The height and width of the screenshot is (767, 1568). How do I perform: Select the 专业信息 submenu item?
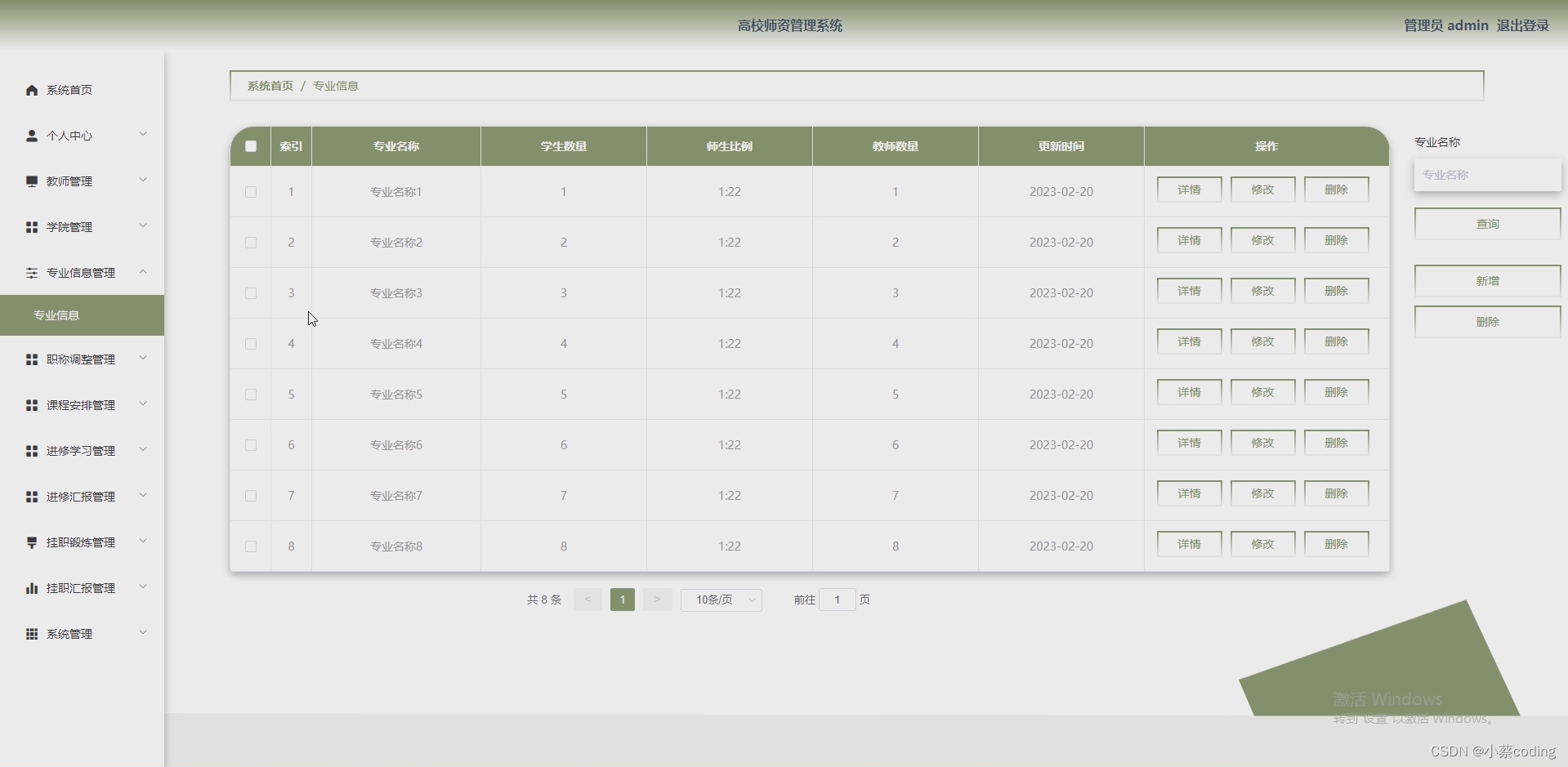tap(82, 315)
